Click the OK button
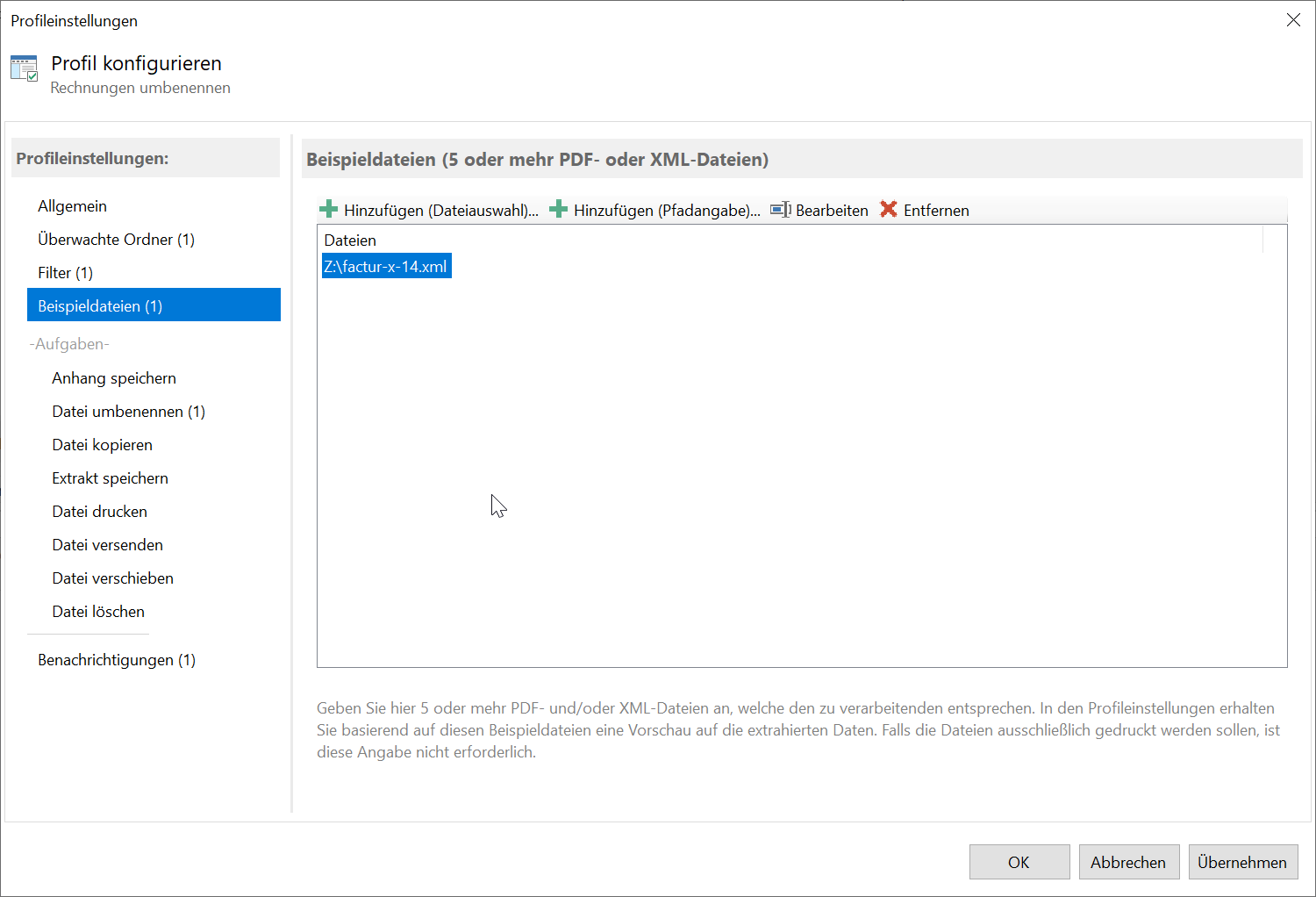Screen dimensions: 1316x897 click(x=1019, y=862)
